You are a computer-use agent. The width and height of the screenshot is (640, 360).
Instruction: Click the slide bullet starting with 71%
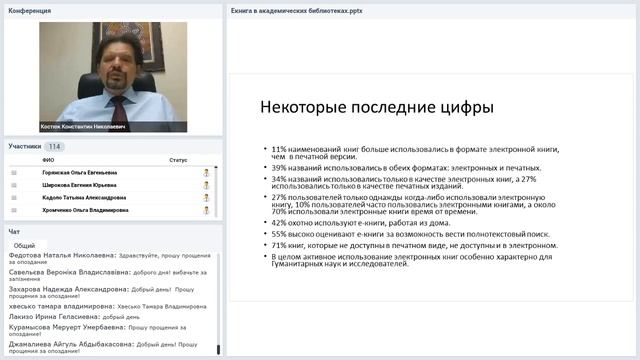[415, 246]
